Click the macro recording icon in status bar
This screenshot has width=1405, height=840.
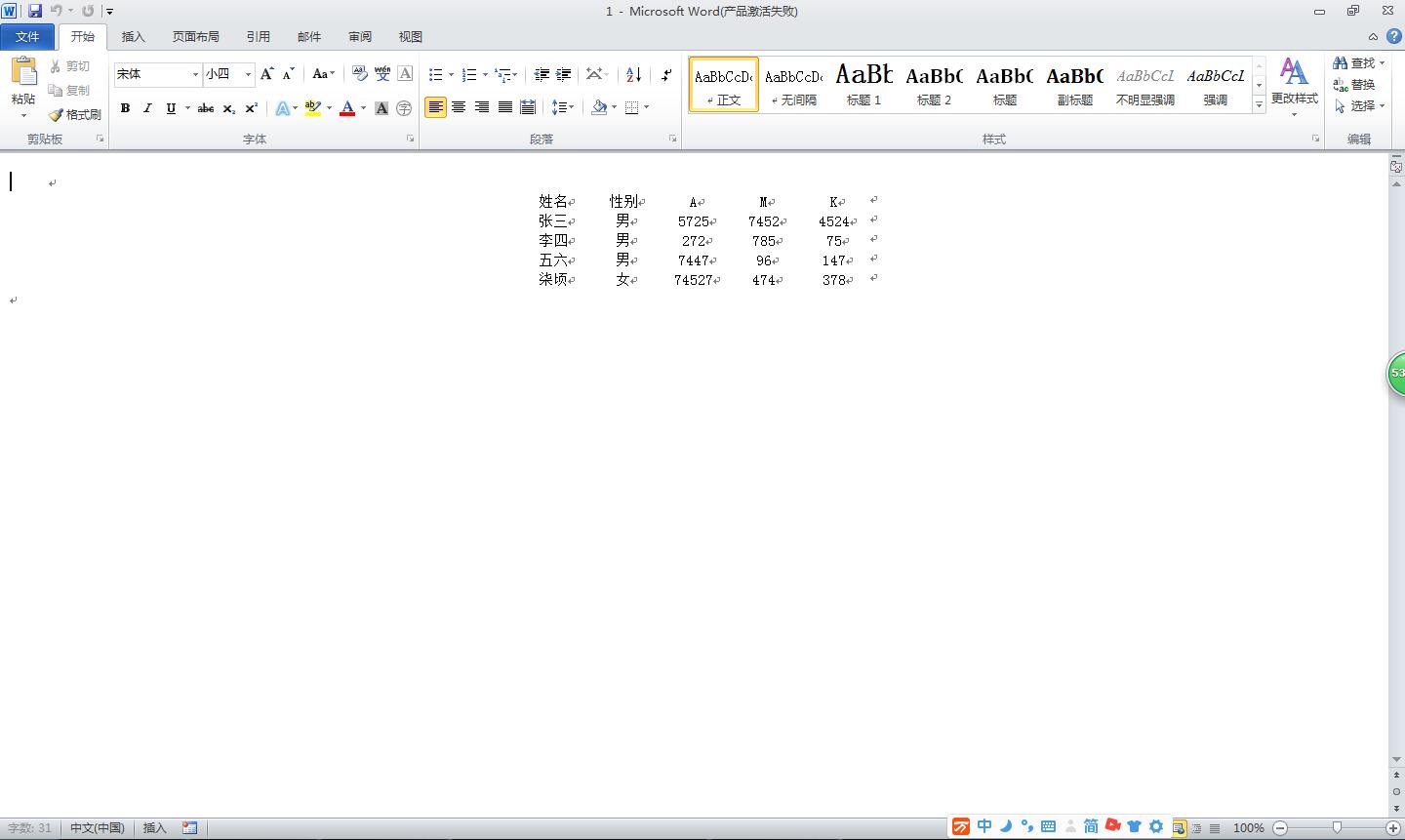click(x=189, y=827)
